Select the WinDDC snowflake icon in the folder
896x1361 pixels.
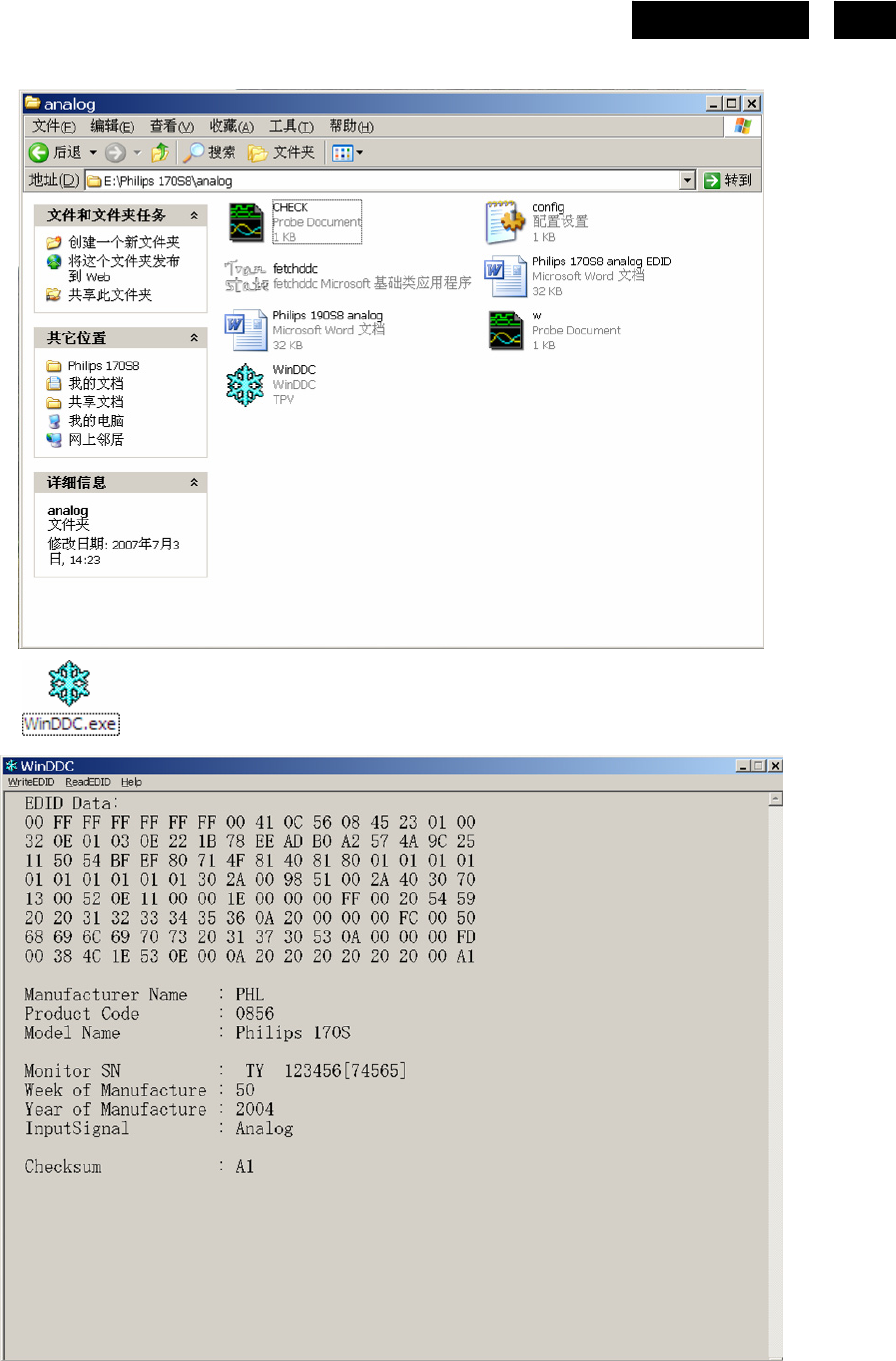point(246,384)
